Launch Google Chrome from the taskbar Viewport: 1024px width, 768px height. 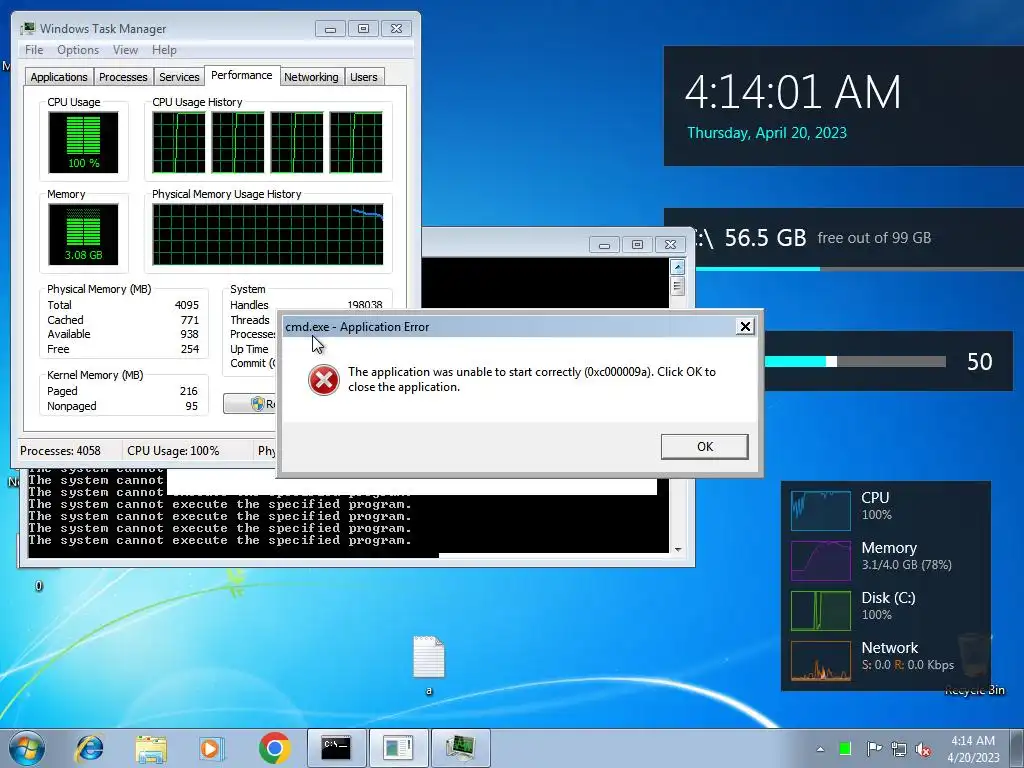pos(274,748)
